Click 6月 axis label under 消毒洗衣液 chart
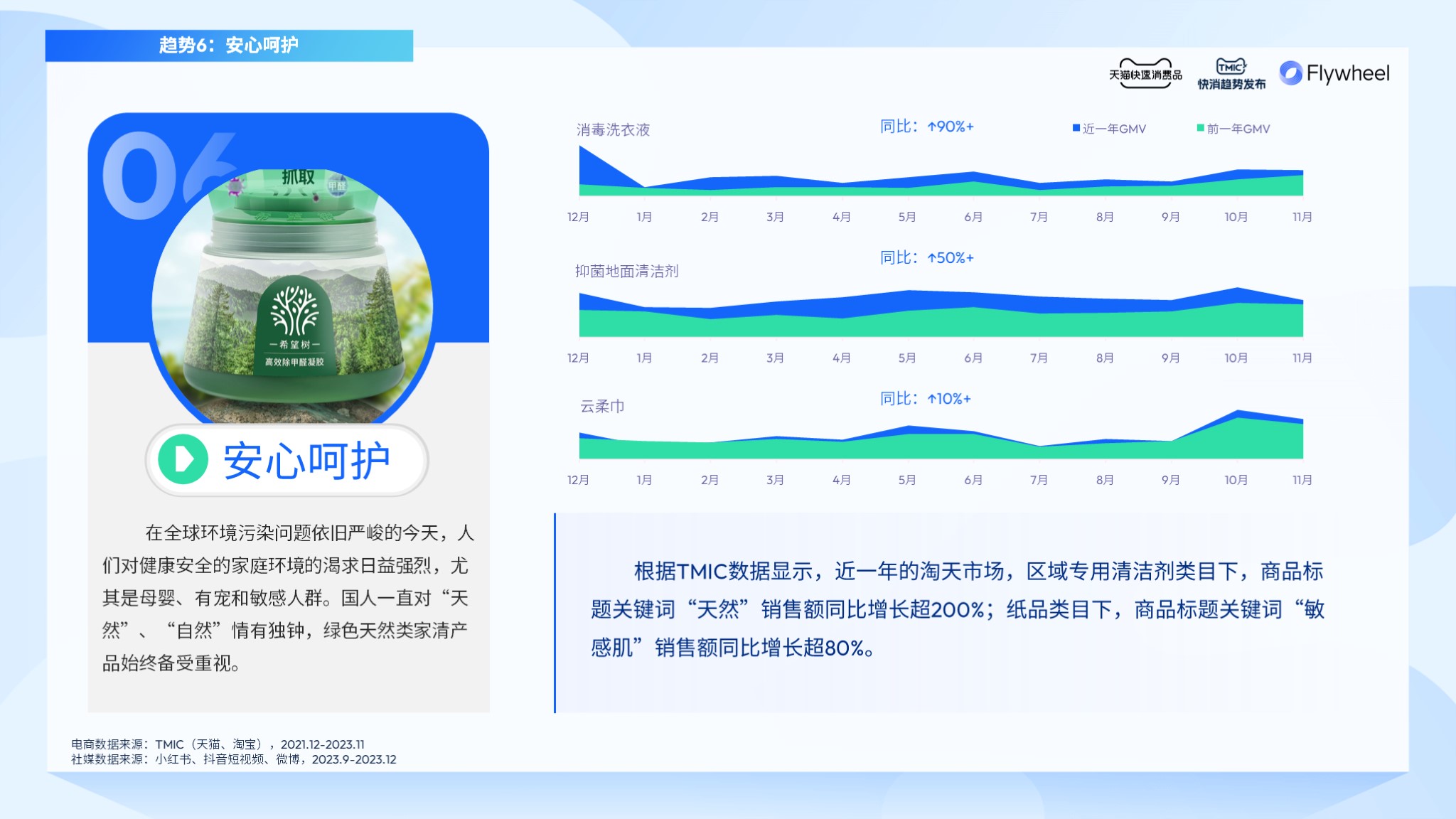Image resolution: width=1456 pixels, height=819 pixels. [x=973, y=217]
